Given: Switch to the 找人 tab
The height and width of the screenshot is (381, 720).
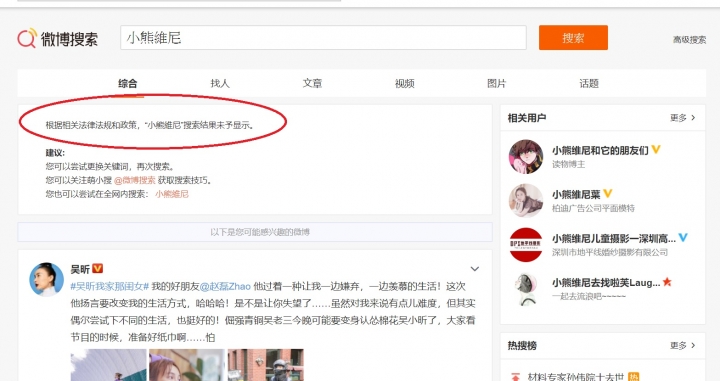Looking at the screenshot, I should pyautogui.click(x=220, y=84).
